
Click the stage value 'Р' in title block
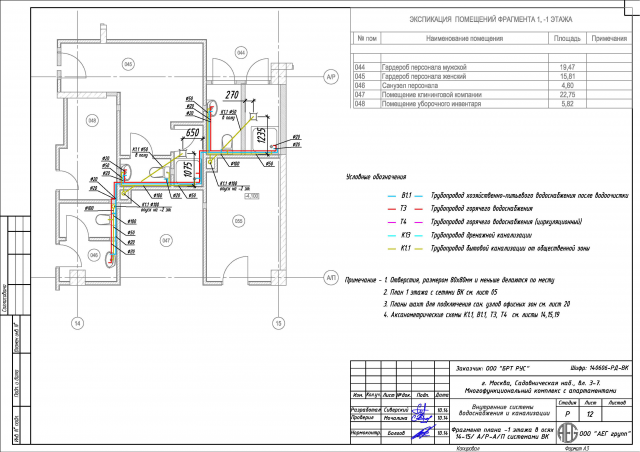[567, 414]
